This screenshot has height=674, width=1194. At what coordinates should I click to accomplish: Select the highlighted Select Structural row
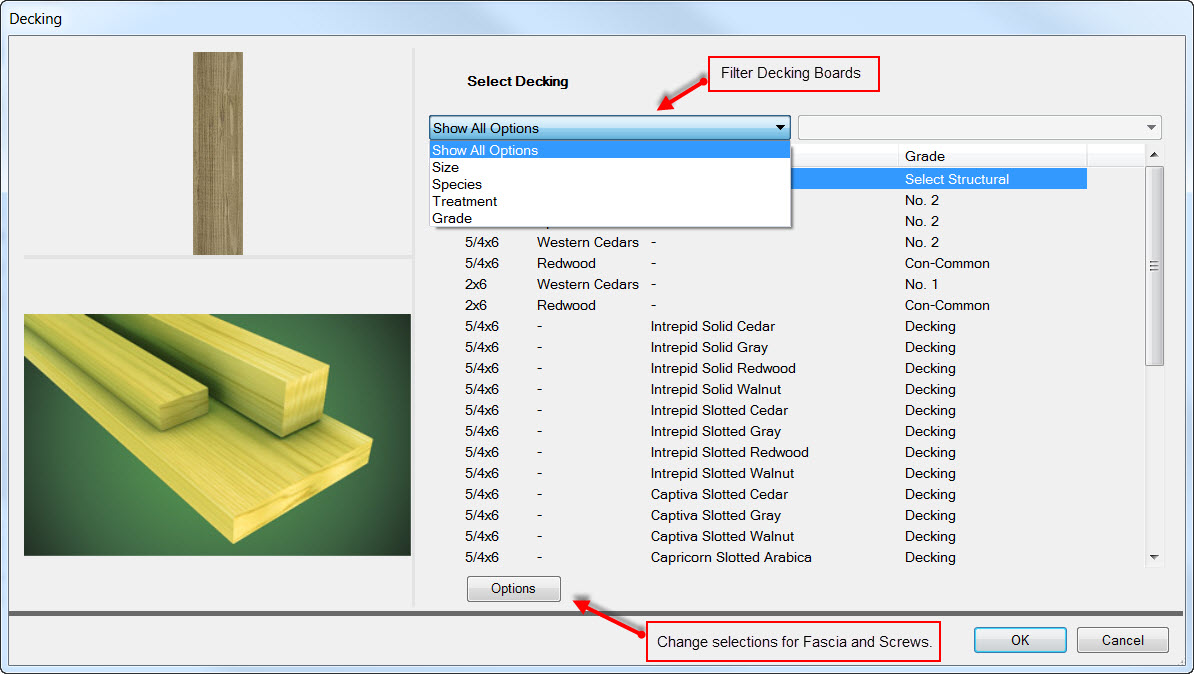(x=938, y=179)
